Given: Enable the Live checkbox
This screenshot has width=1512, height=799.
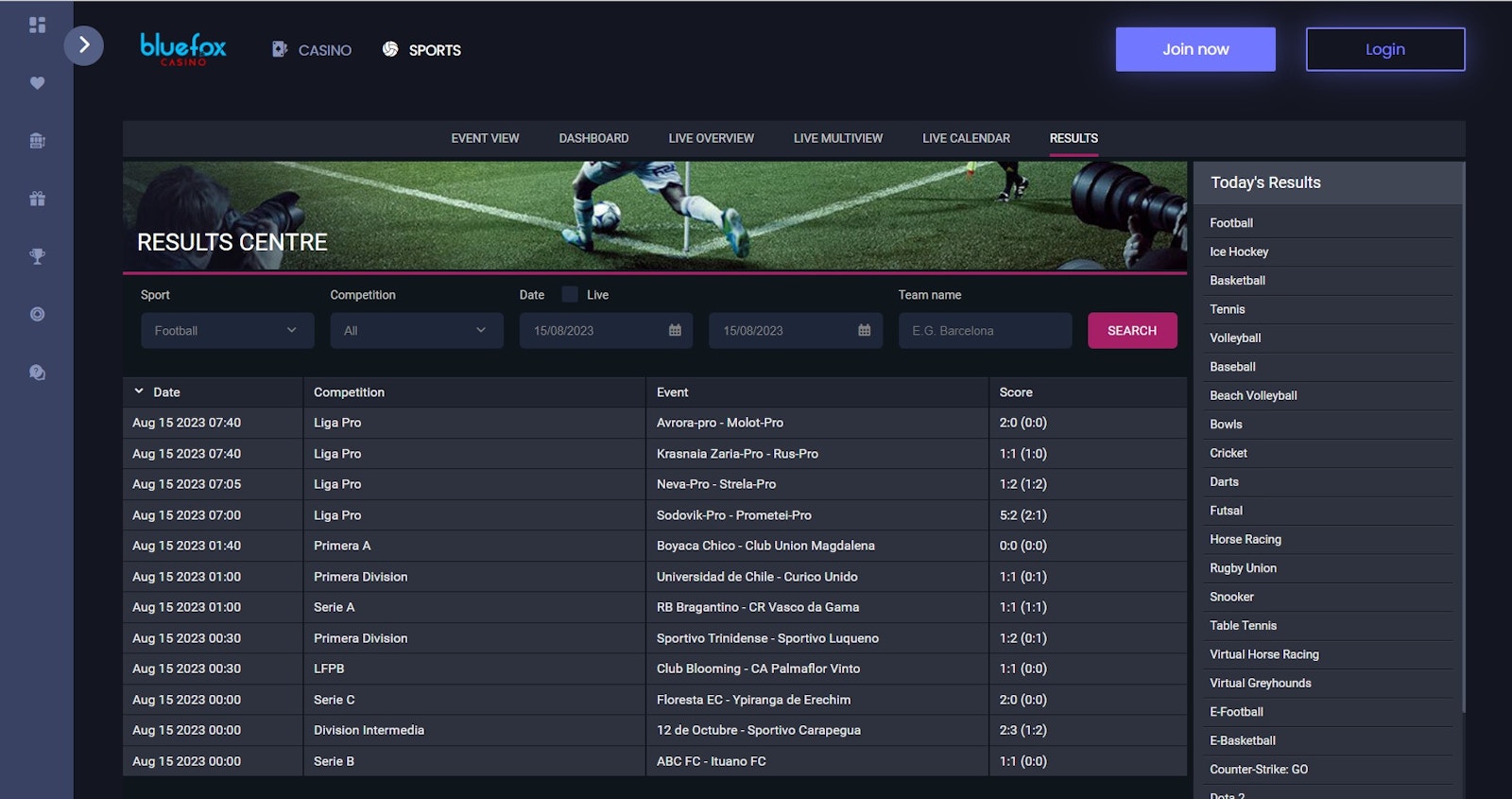Looking at the screenshot, I should point(570,294).
